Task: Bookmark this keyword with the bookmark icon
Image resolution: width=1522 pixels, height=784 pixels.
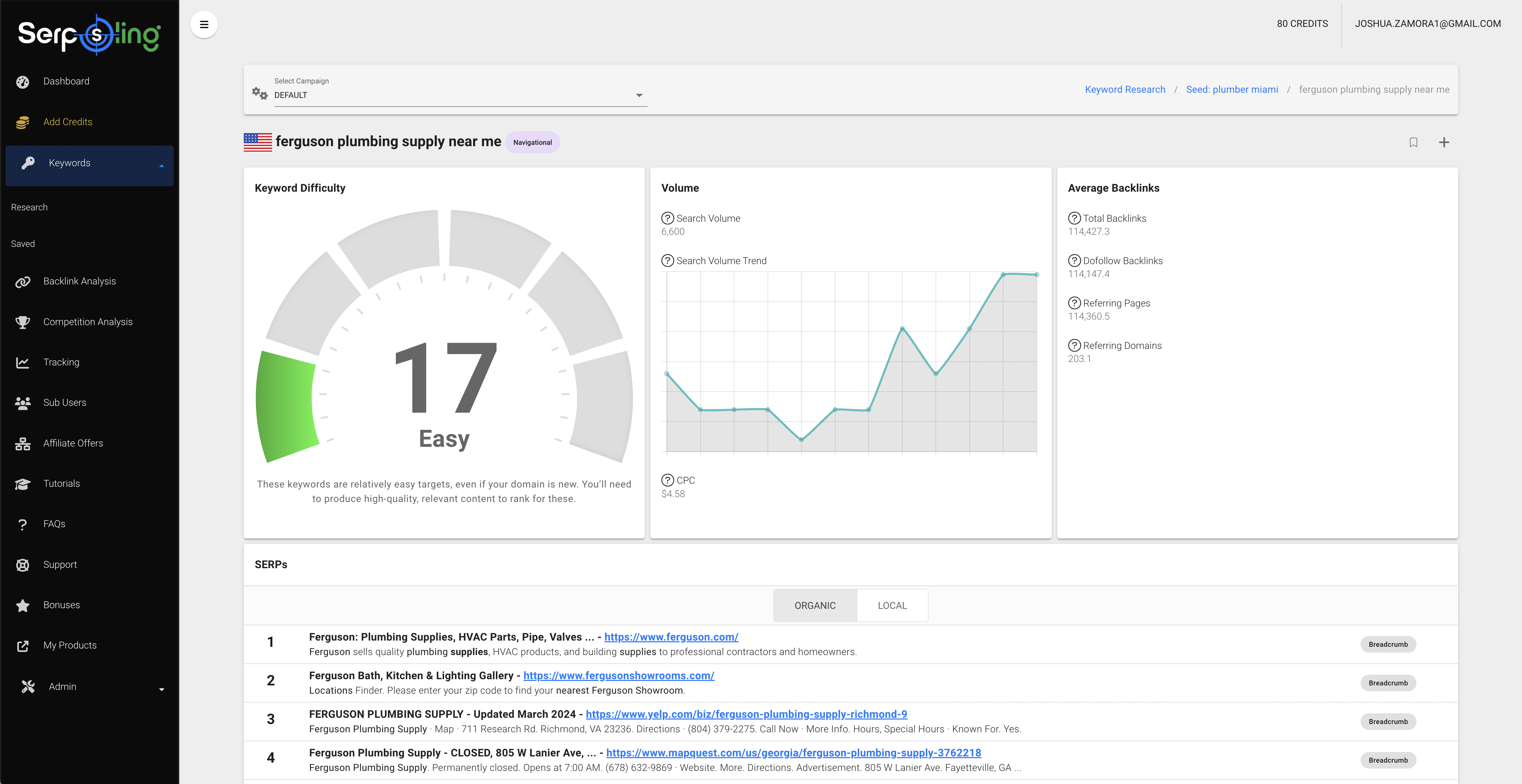Action: (x=1413, y=142)
